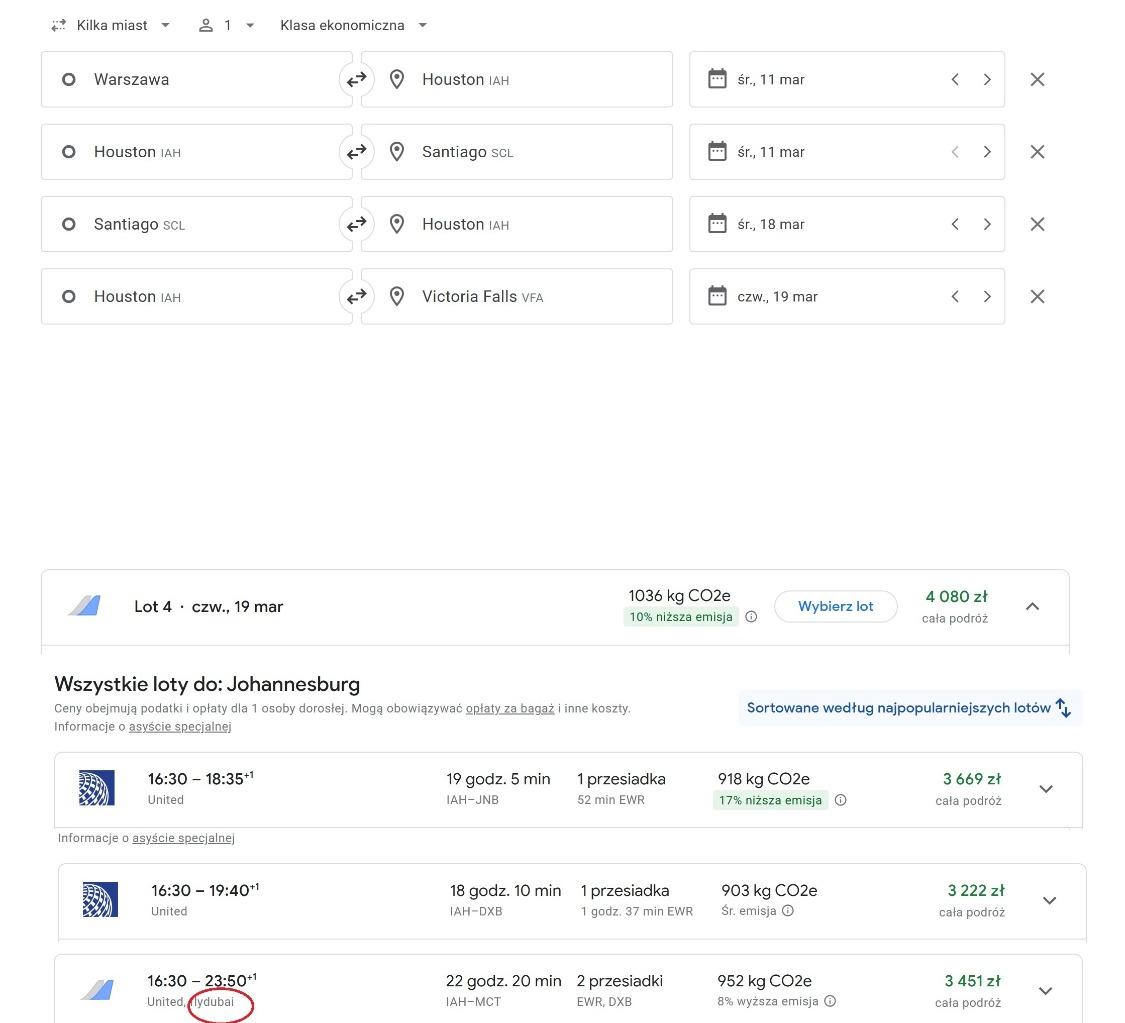This screenshot has width=1125, height=1023.
Task: Swap Warszawa and Houston locations
Action: [x=357, y=80]
